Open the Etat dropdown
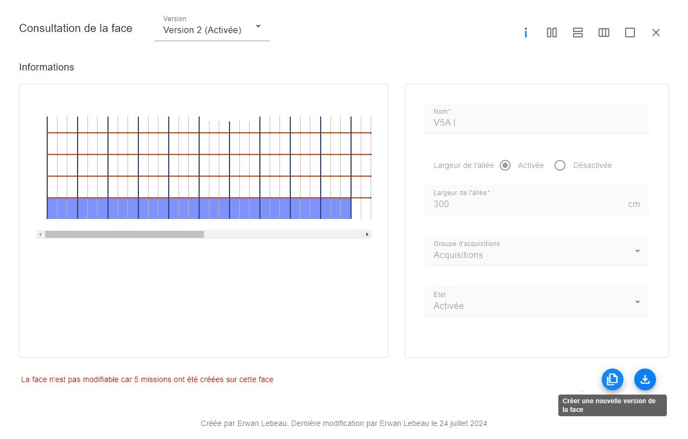Image resolution: width=688 pixels, height=439 pixels. [536, 302]
